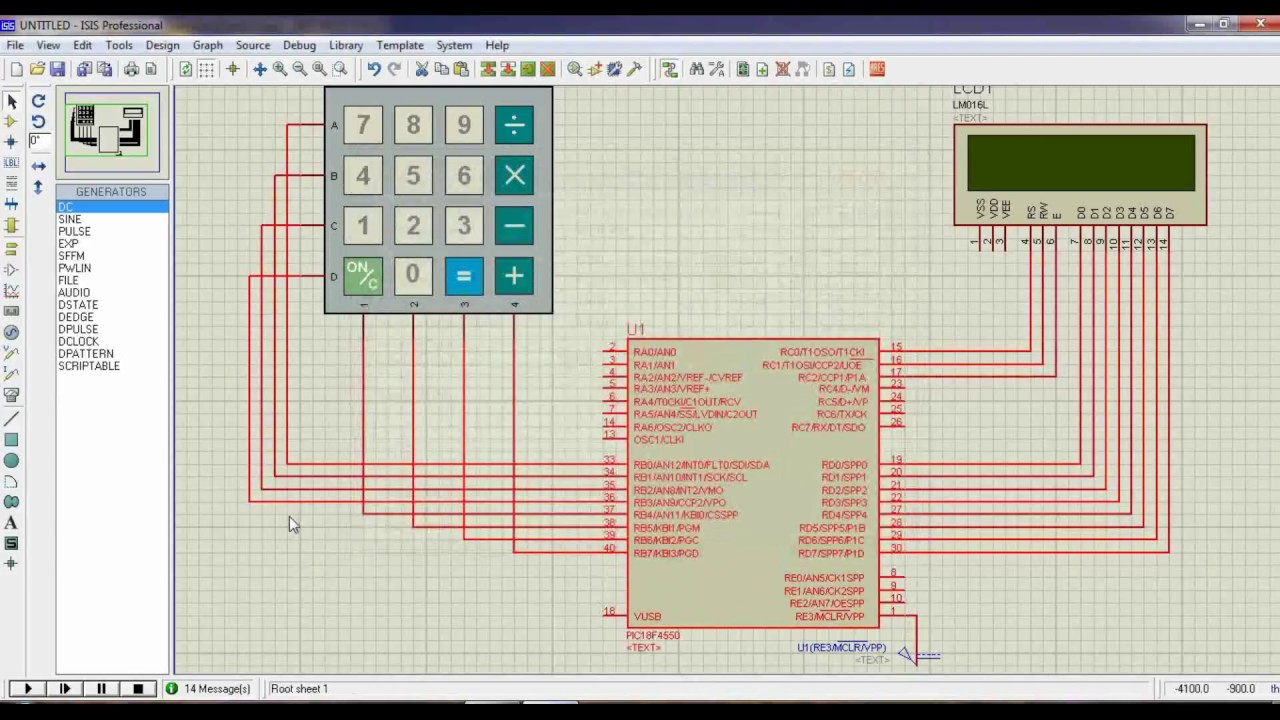Click the overview thumbnail of the schematic
The image size is (1280, 720).
110,132
